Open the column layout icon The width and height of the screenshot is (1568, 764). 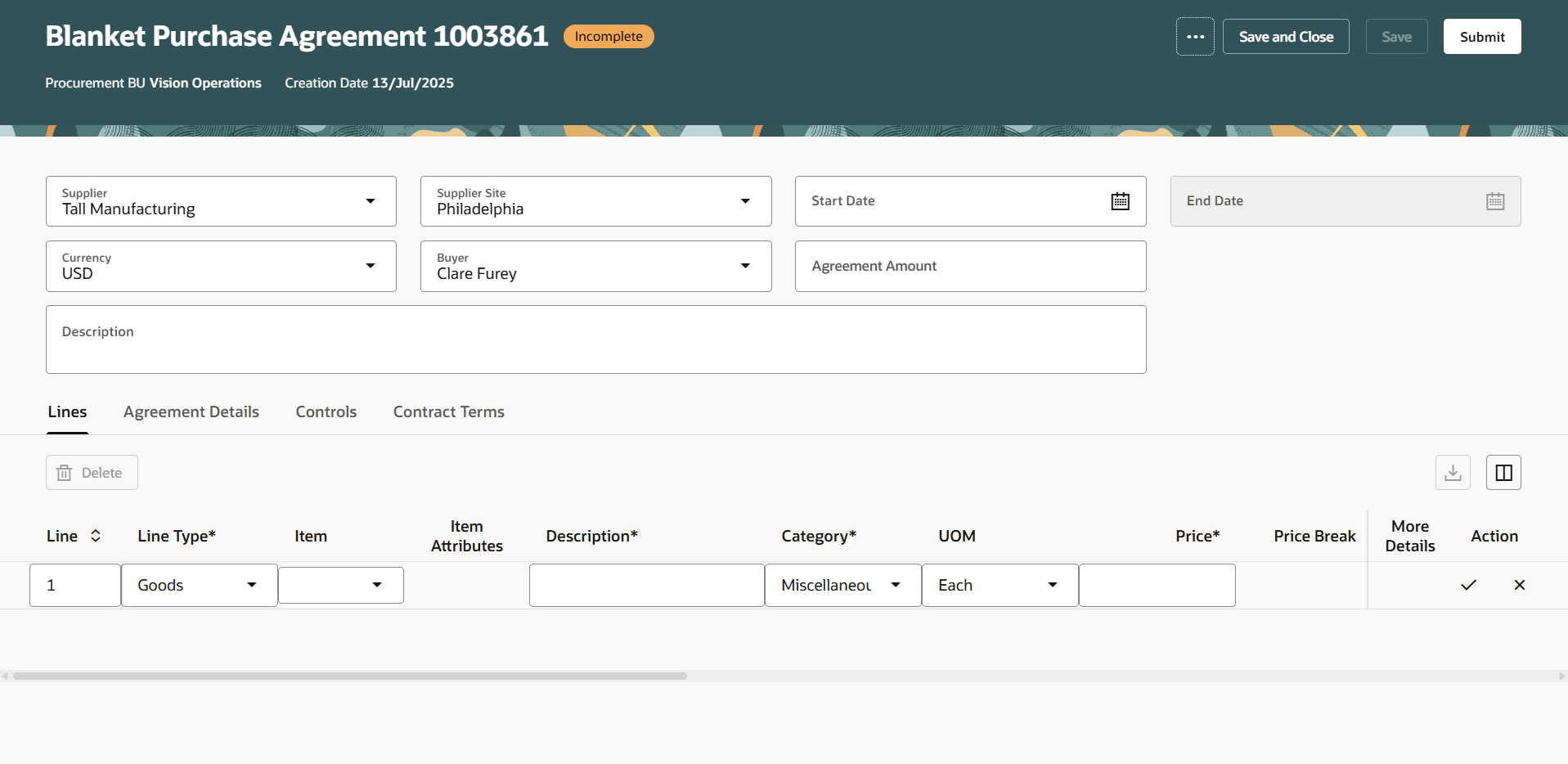(x=1503, y=473)
